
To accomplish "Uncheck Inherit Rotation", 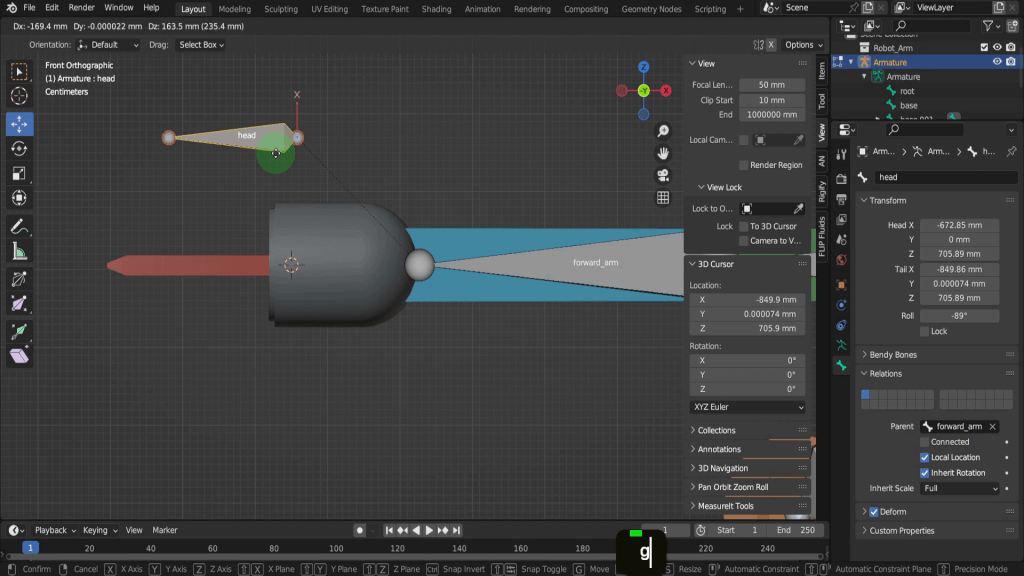I will (924, 473).
